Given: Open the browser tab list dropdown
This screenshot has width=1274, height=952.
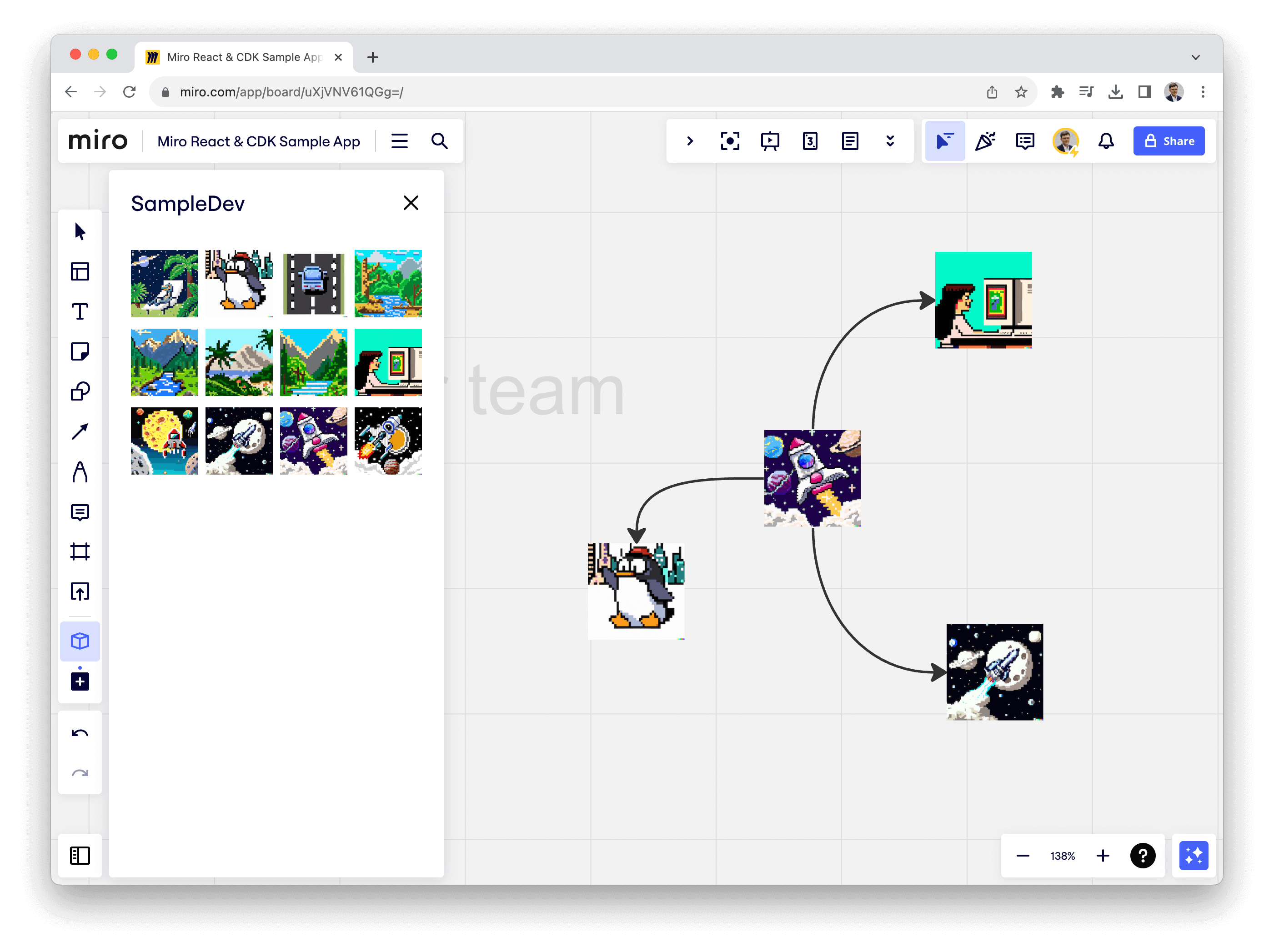Looking at the screenshot, I should [x=1195, y=57].
